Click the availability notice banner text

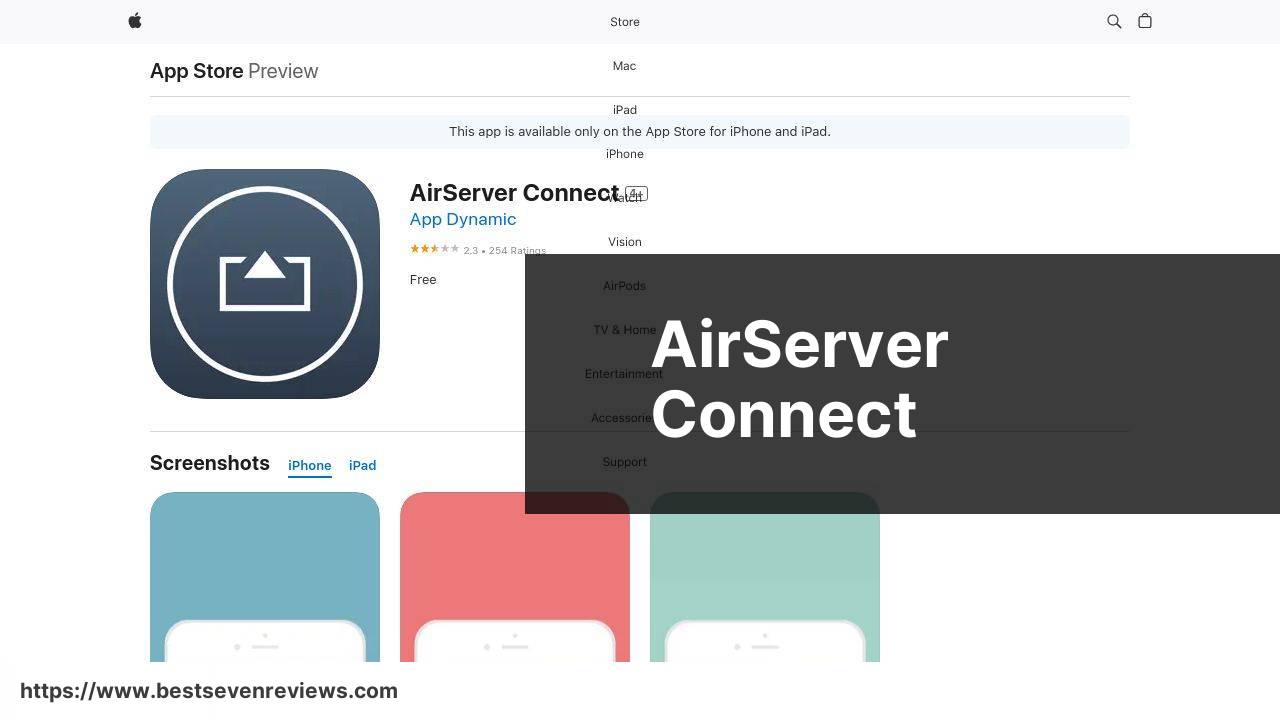click(640, 132)
